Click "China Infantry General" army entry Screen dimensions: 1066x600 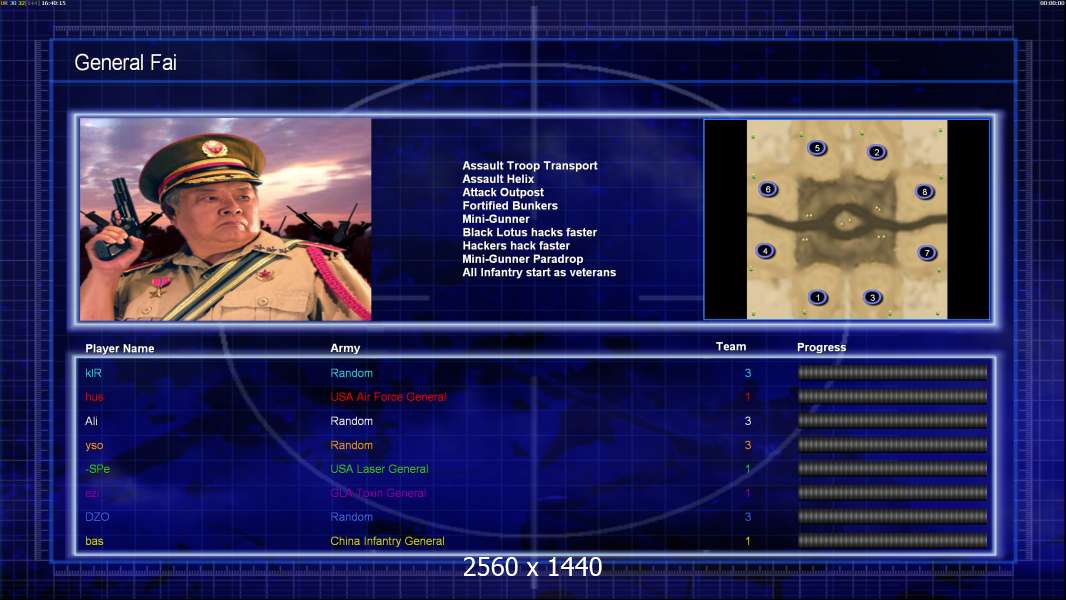387,541
